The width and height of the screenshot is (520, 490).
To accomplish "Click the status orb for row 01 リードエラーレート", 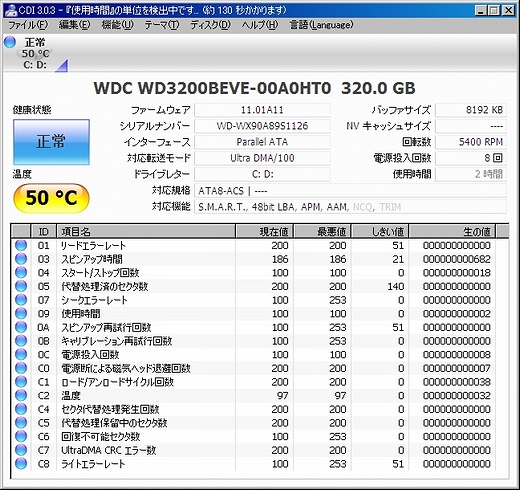I will click(x=21, y=245).
